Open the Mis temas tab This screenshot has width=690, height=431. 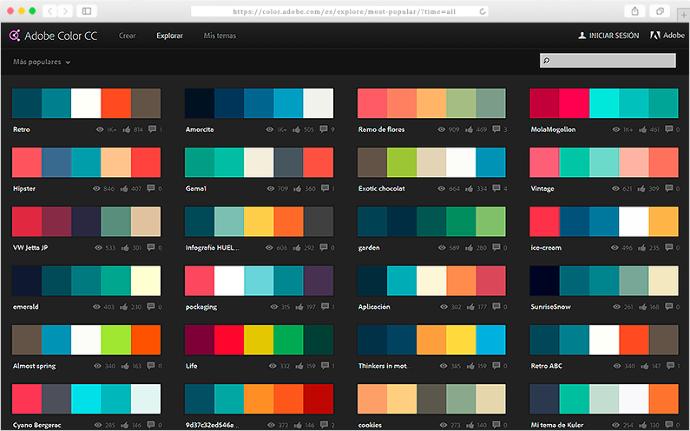[x=220, y=36]
